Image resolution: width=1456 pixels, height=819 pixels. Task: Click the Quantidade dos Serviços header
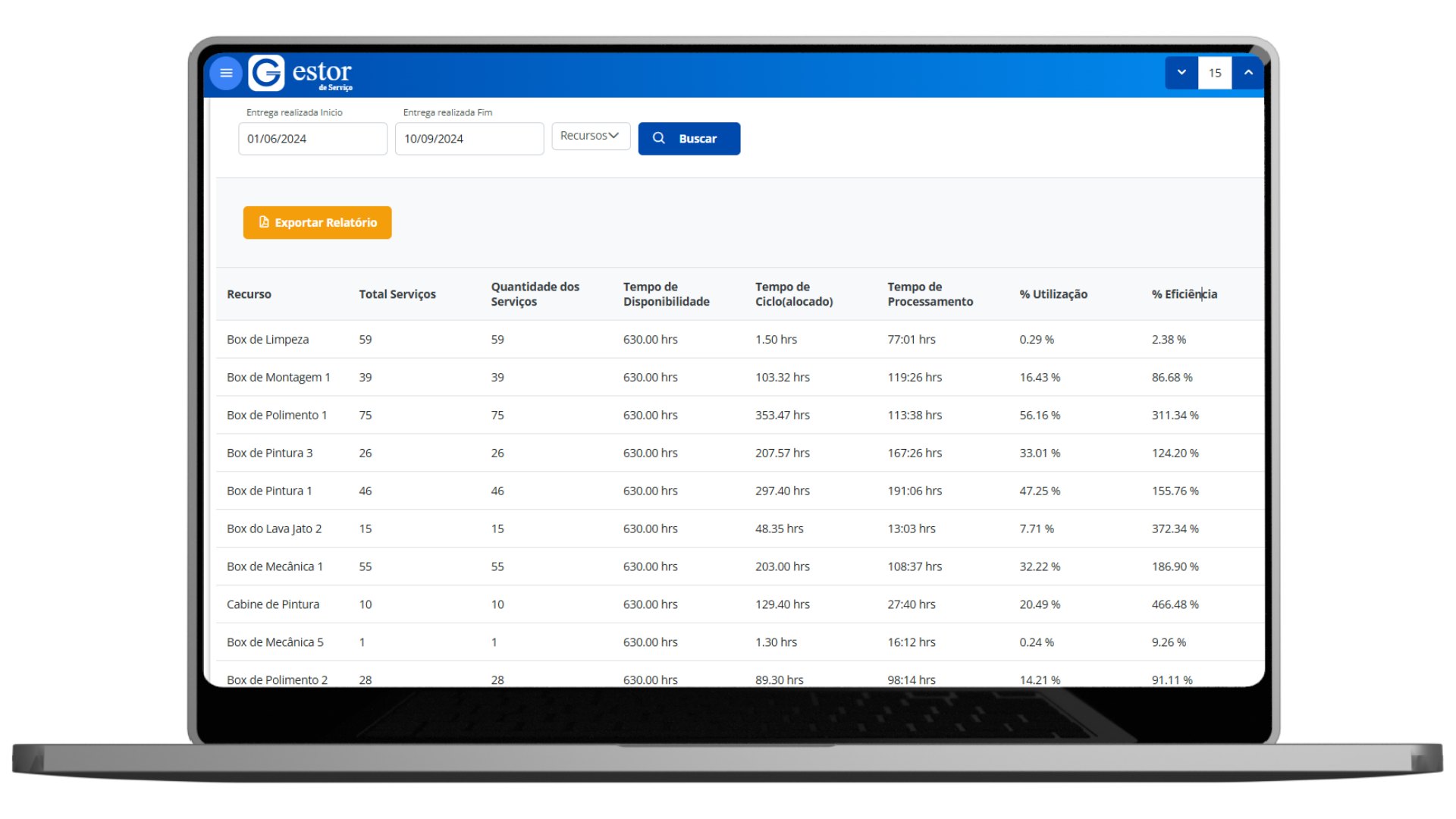click(x=535, y=294)
